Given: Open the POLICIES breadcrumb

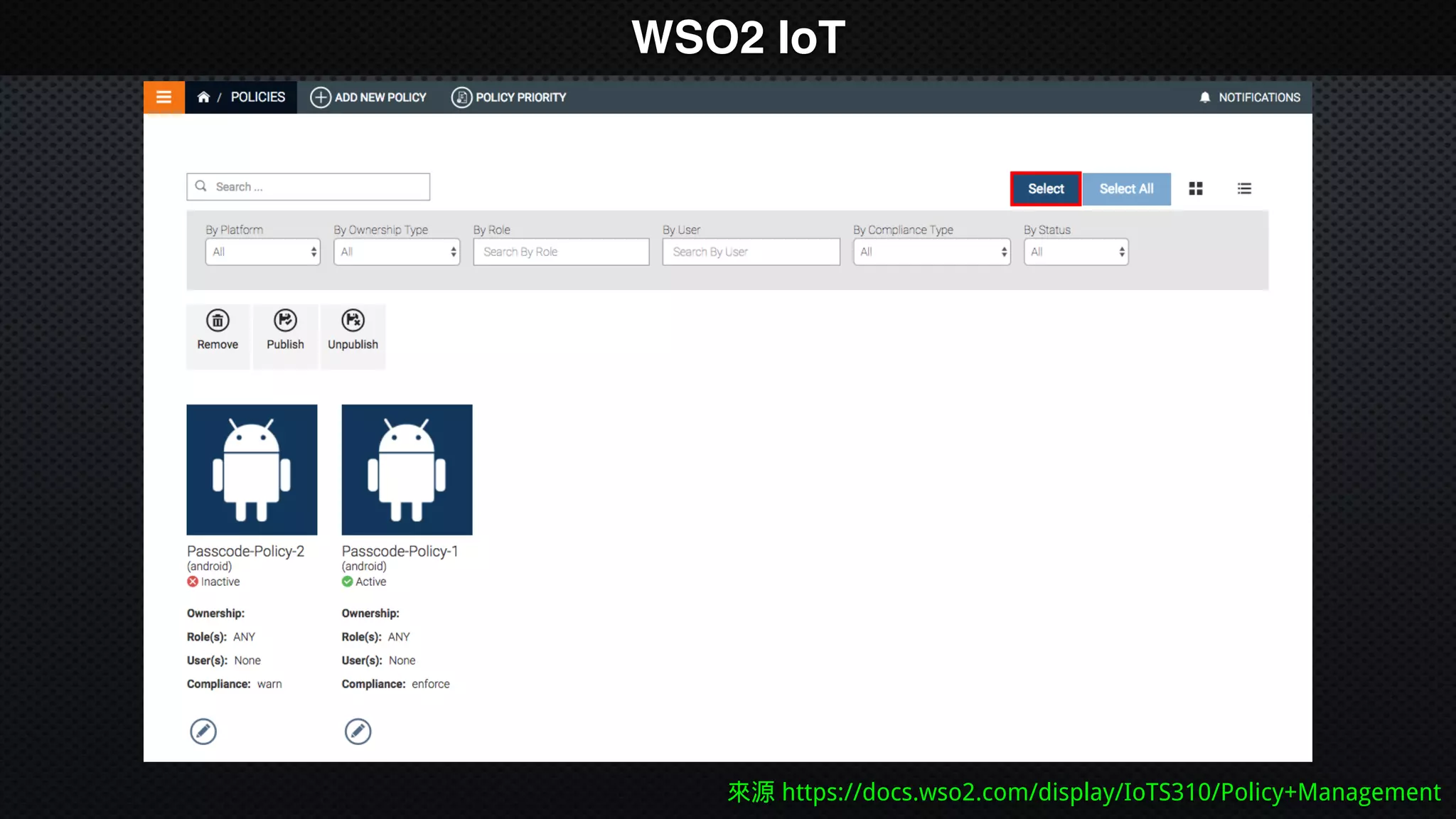Looking at the screenshot, I should [257, 97].
